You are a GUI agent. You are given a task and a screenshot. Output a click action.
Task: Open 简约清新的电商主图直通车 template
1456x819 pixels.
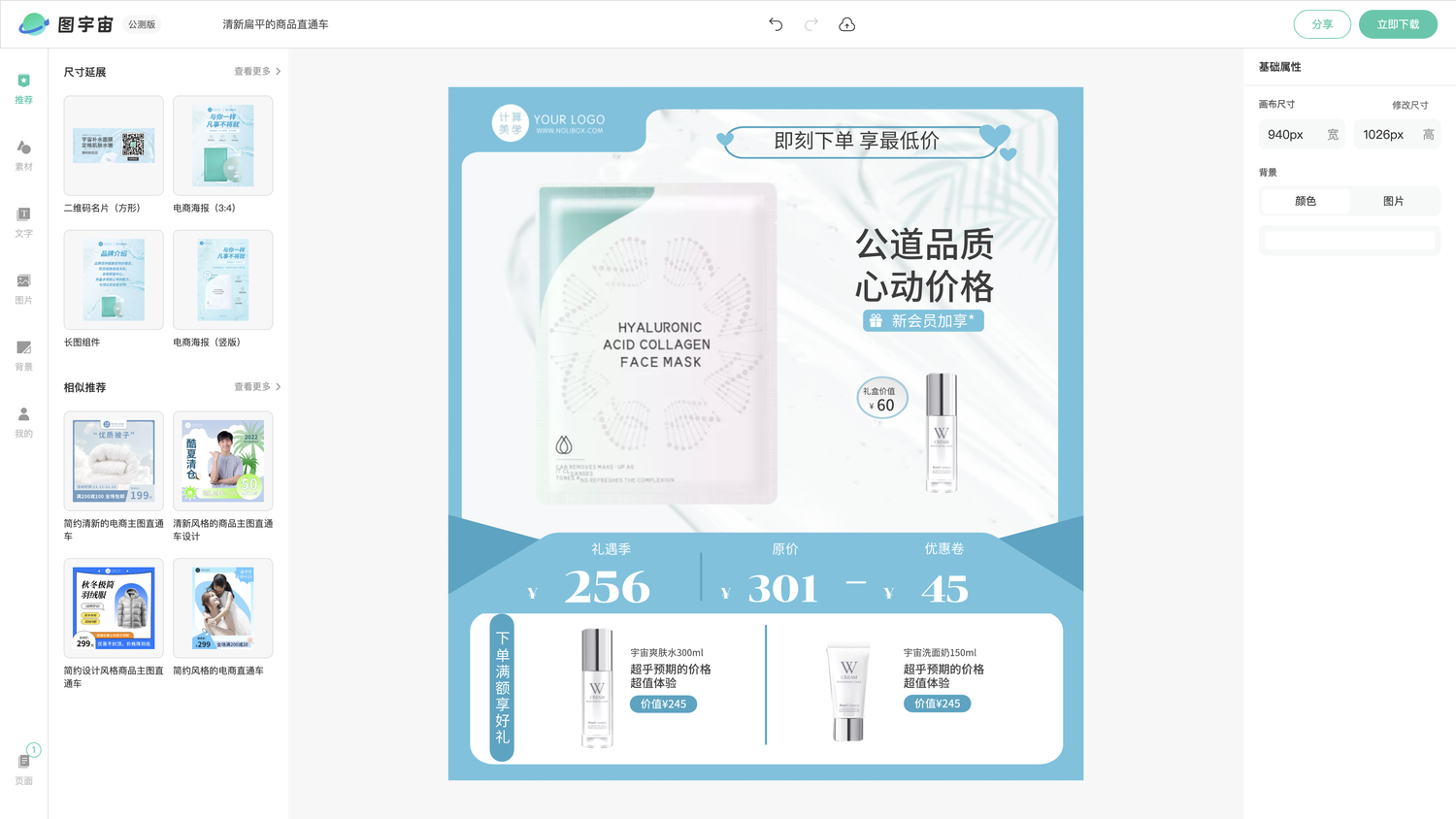(114, 461)
